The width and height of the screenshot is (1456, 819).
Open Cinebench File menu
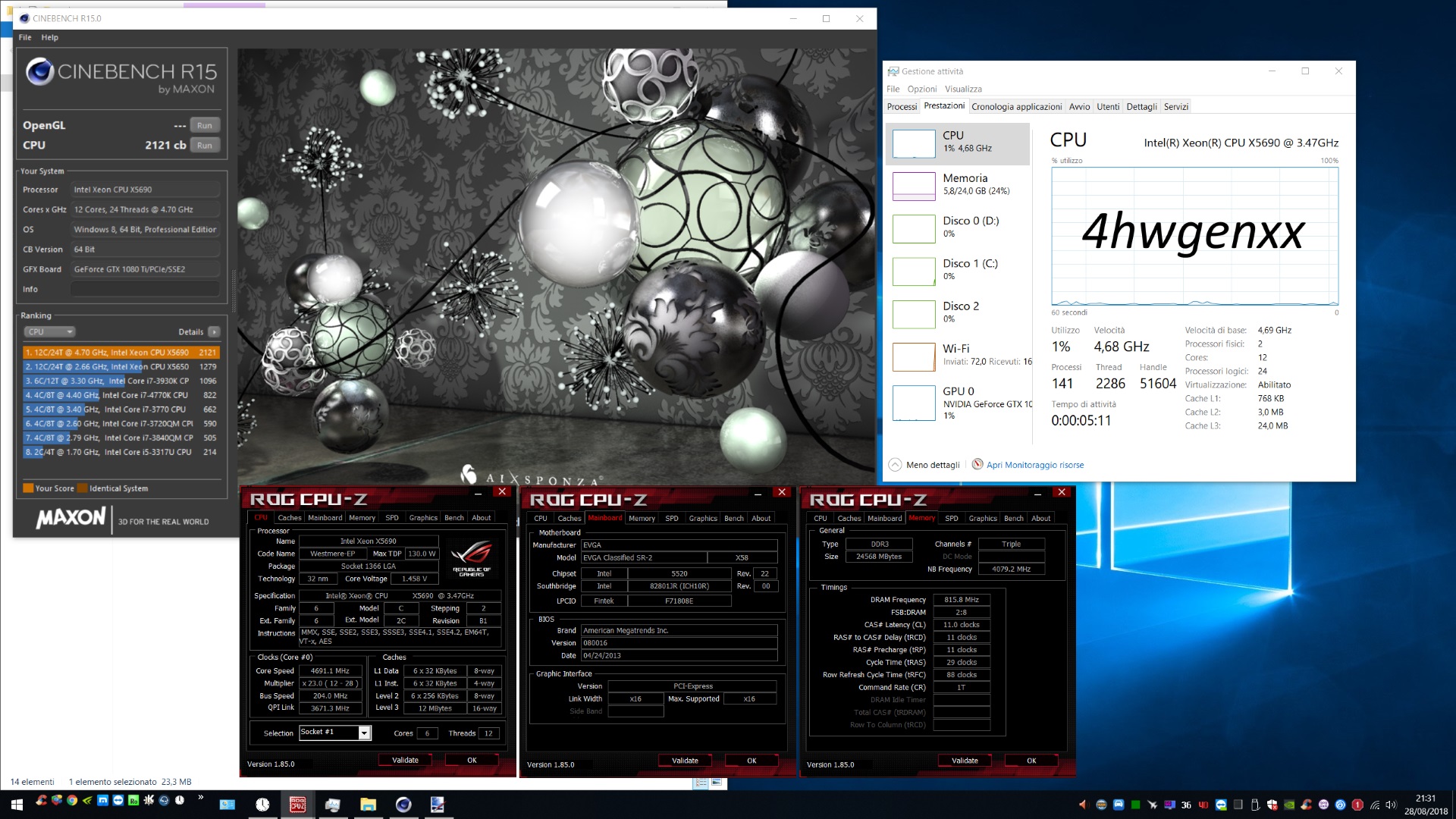(25, 37)
